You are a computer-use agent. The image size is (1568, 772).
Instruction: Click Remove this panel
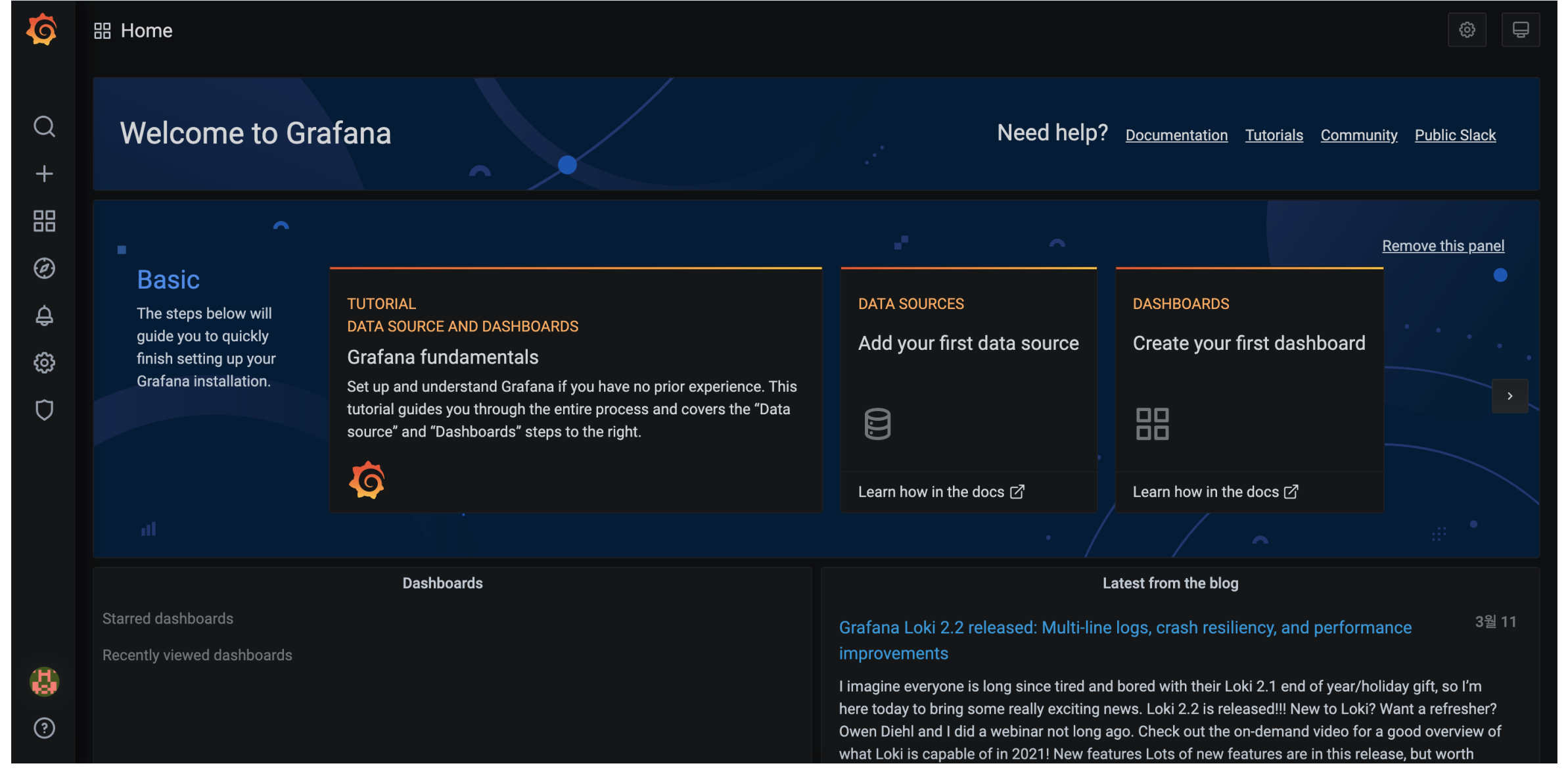click(1443, 246)
